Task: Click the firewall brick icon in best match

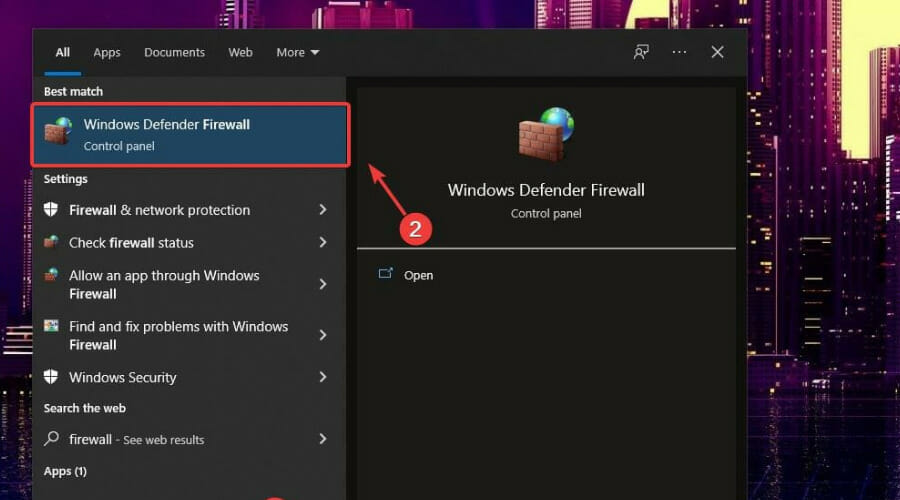Action: [59, 132]
